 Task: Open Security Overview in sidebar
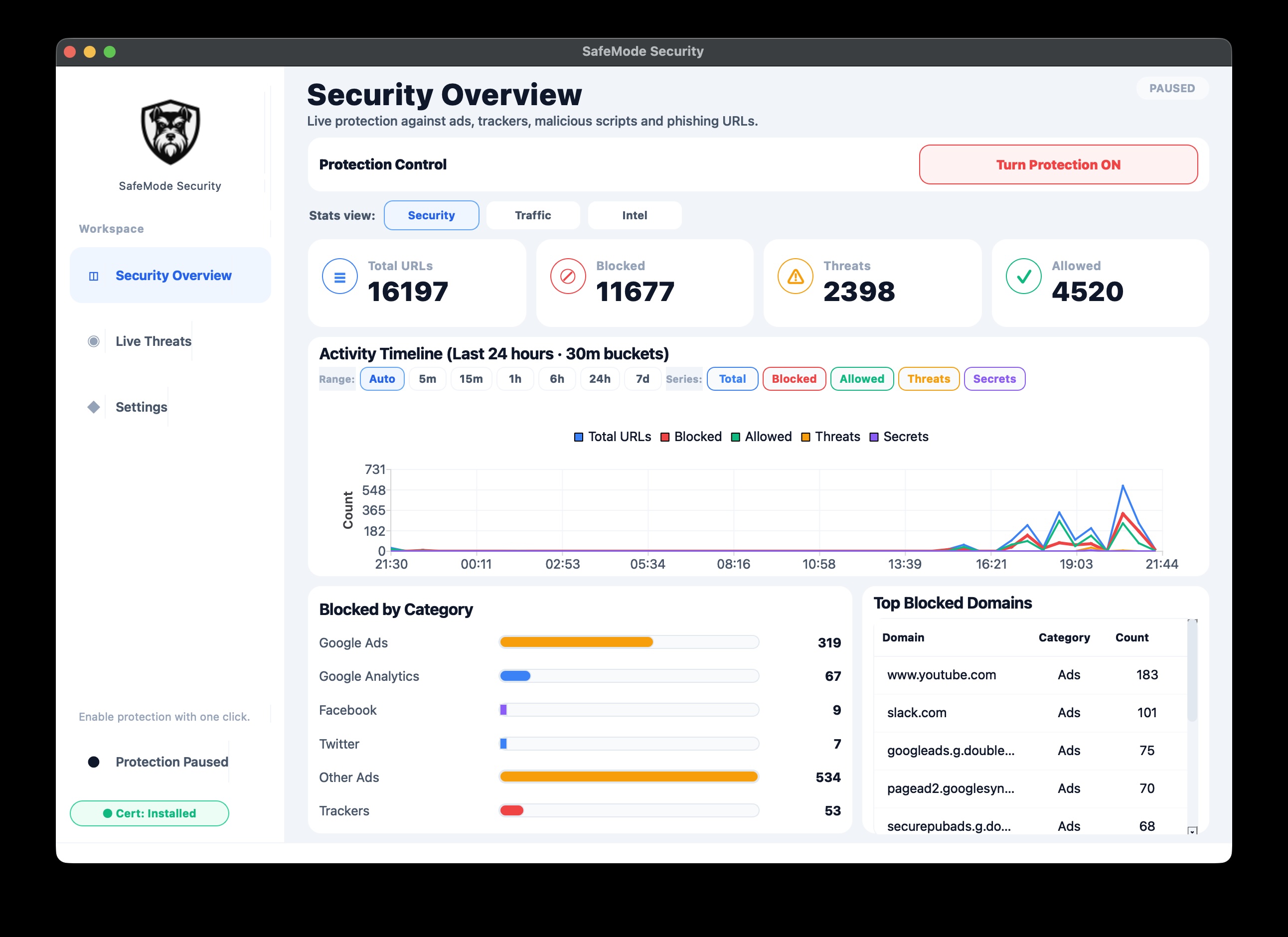170,276
